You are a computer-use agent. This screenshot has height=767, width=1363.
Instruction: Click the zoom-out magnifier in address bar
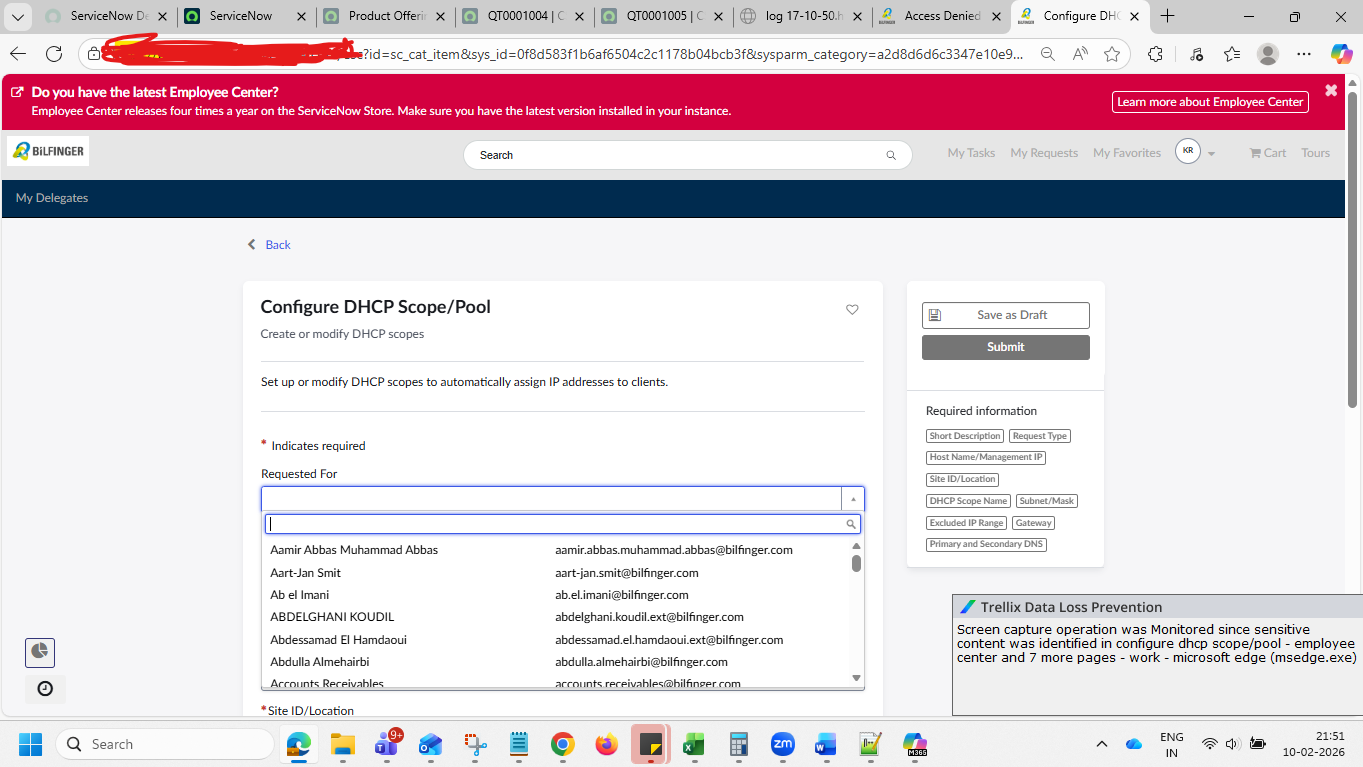[1048, 54]
